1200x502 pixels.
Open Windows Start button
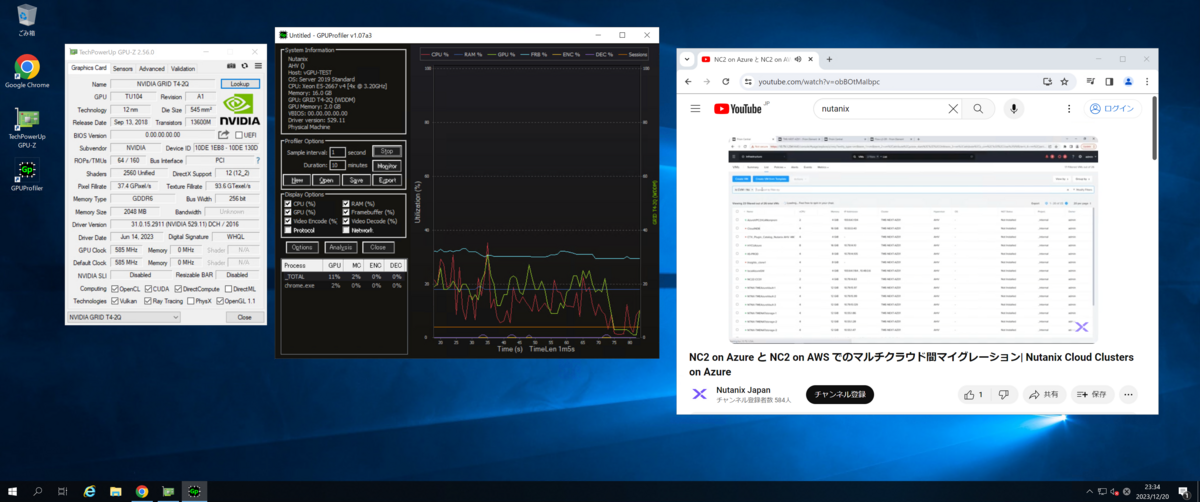[12, 491]
